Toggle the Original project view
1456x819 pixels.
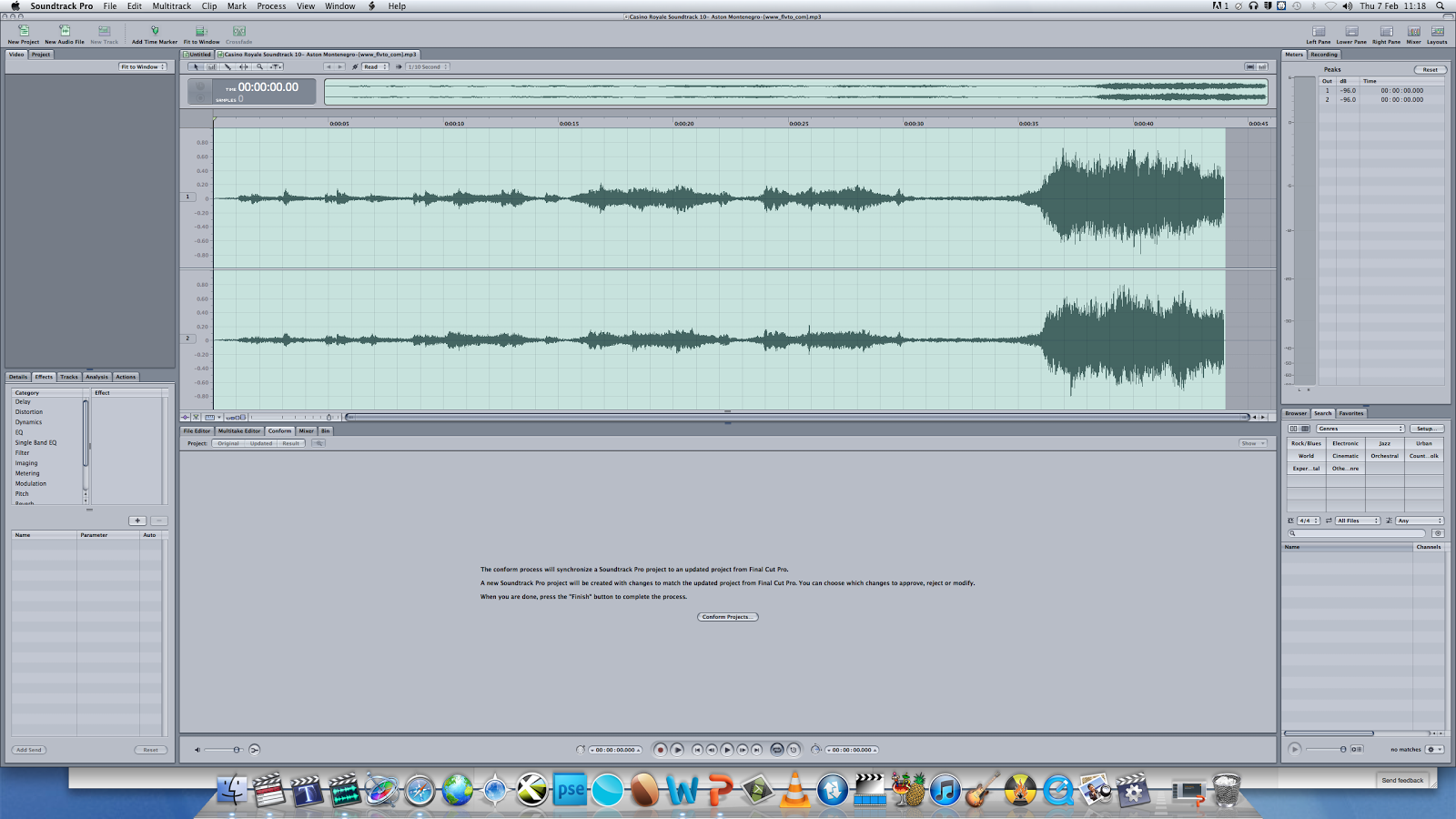(x=228, y=443)
